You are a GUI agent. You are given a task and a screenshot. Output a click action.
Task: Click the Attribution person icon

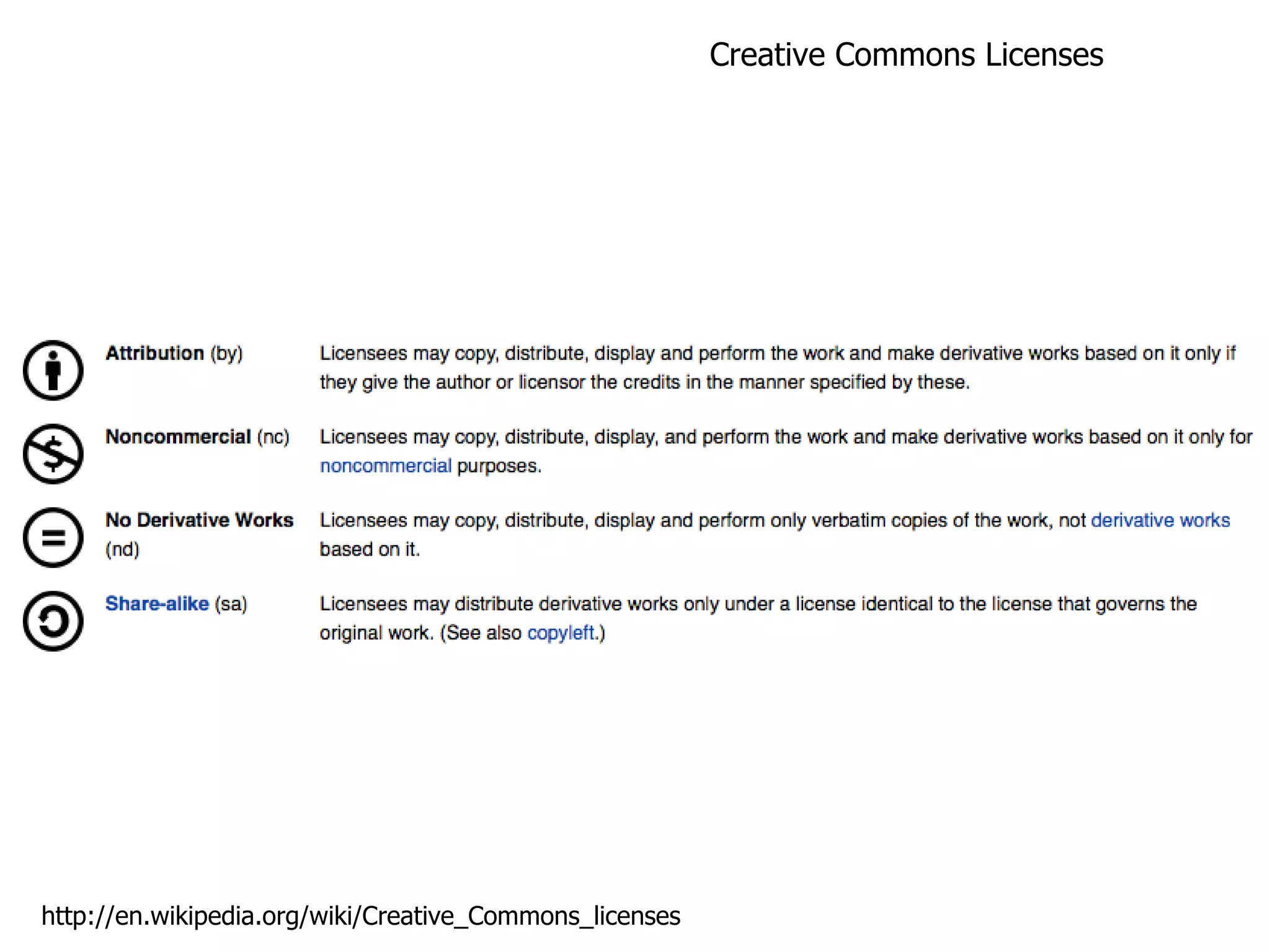53,370
